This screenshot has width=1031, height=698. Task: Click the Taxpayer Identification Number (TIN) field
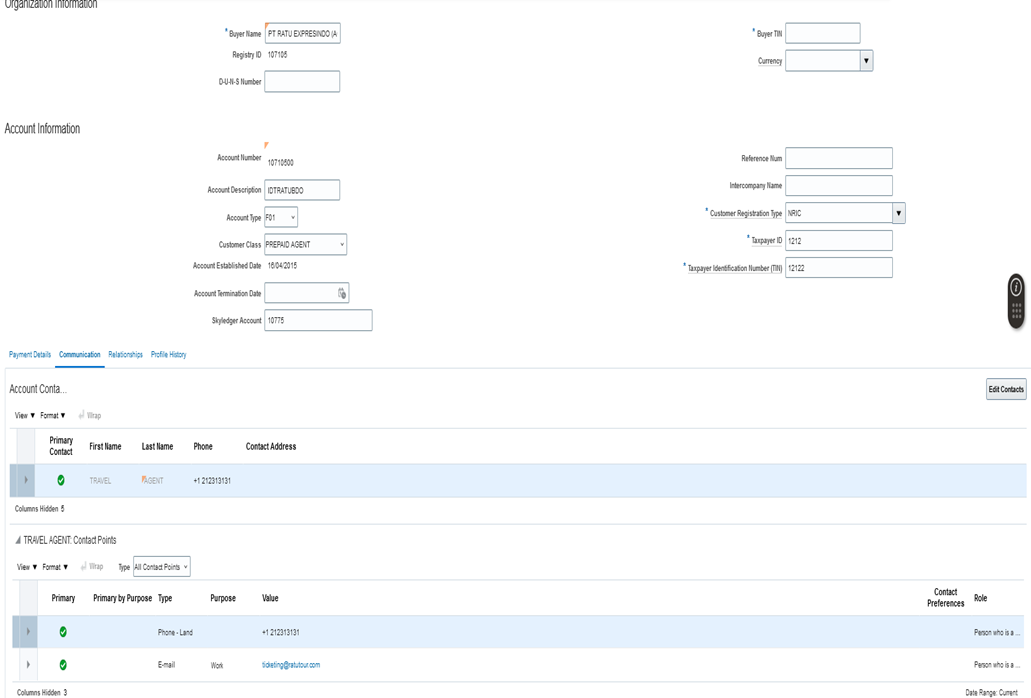(x=839, y=268)
